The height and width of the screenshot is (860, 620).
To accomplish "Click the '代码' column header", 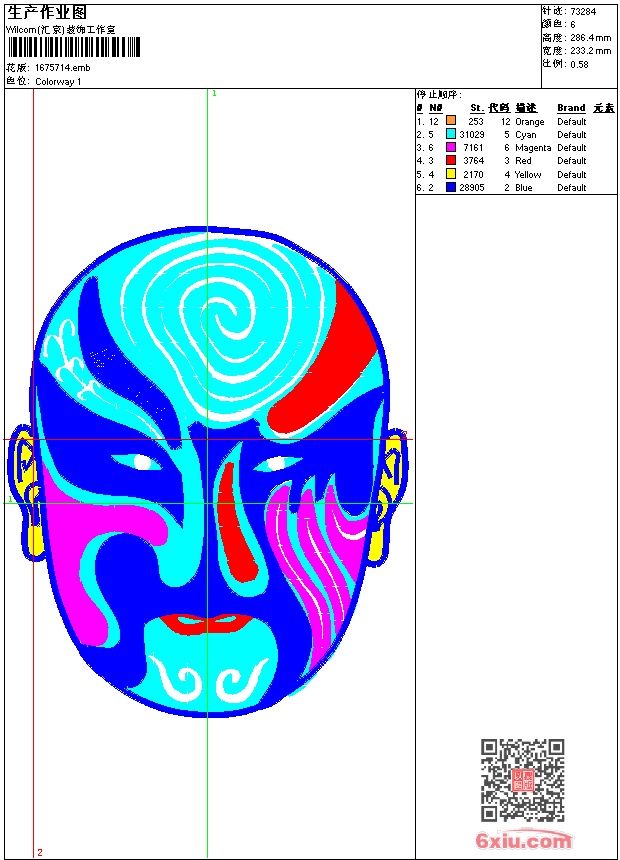I will tap(499, 108).
